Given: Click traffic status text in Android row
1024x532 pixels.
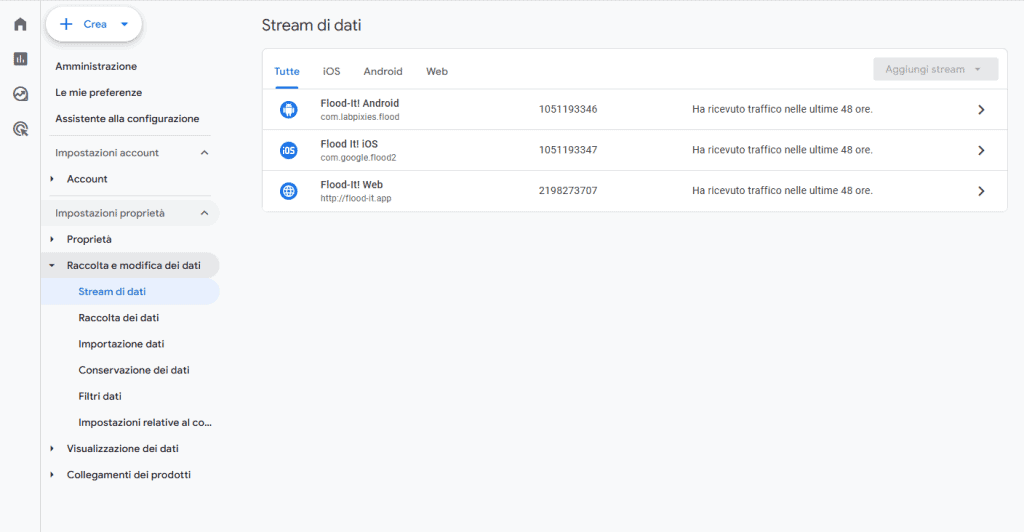Looking at the screenshot, I should click(782, 109).
